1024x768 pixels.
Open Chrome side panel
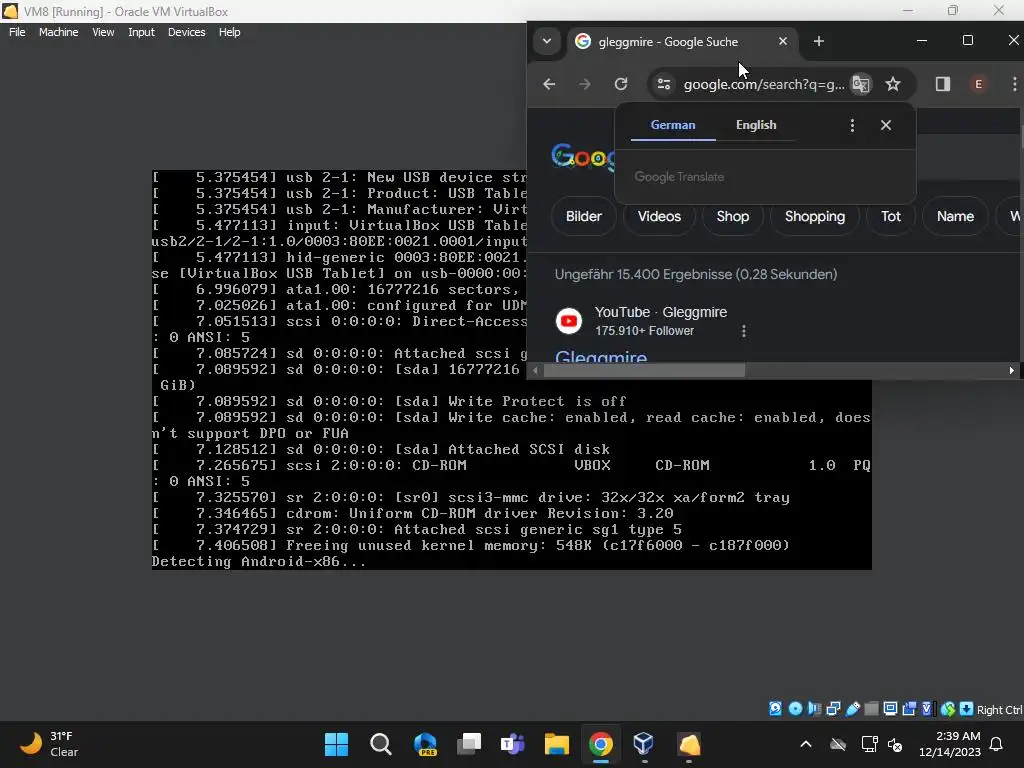[942, 84]
